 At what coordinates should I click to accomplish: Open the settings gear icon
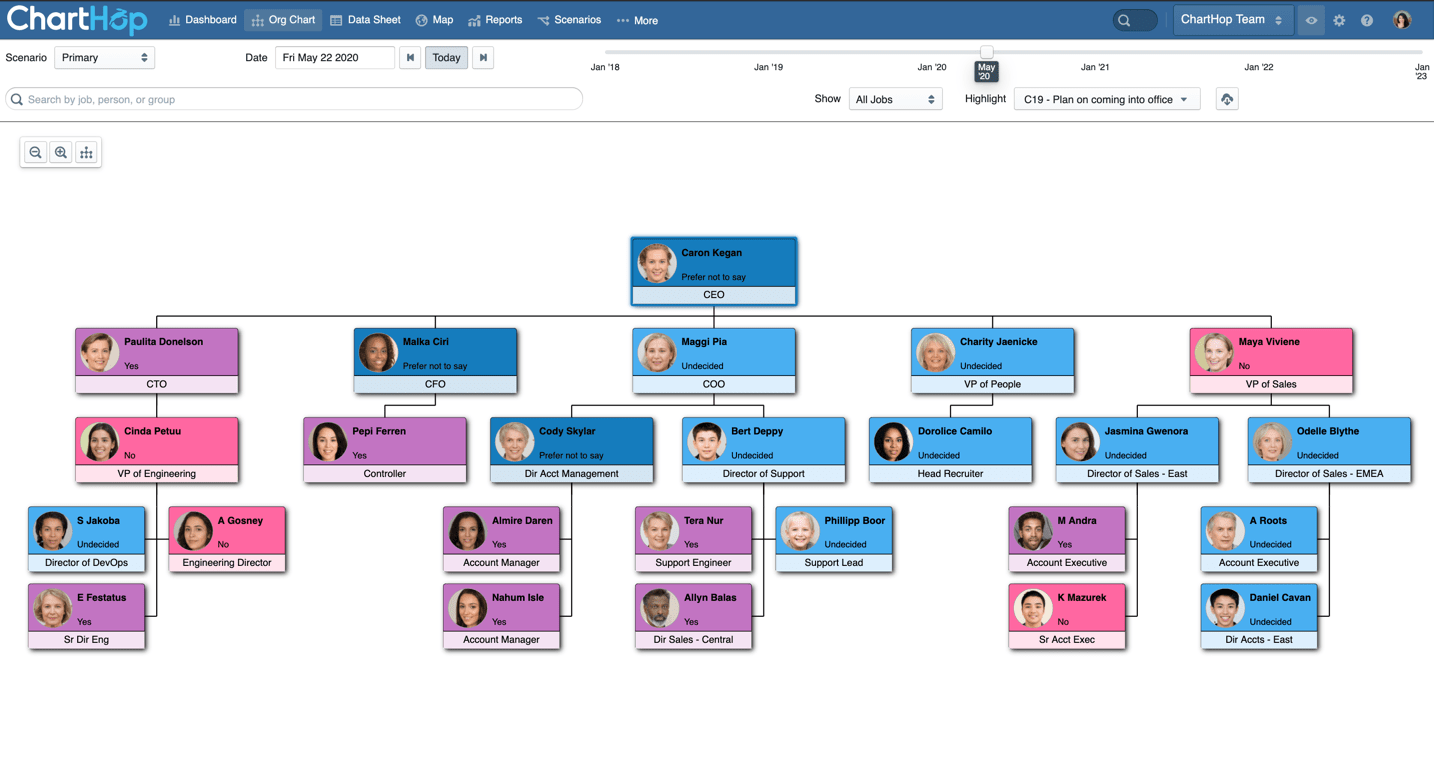point(1339,20)
